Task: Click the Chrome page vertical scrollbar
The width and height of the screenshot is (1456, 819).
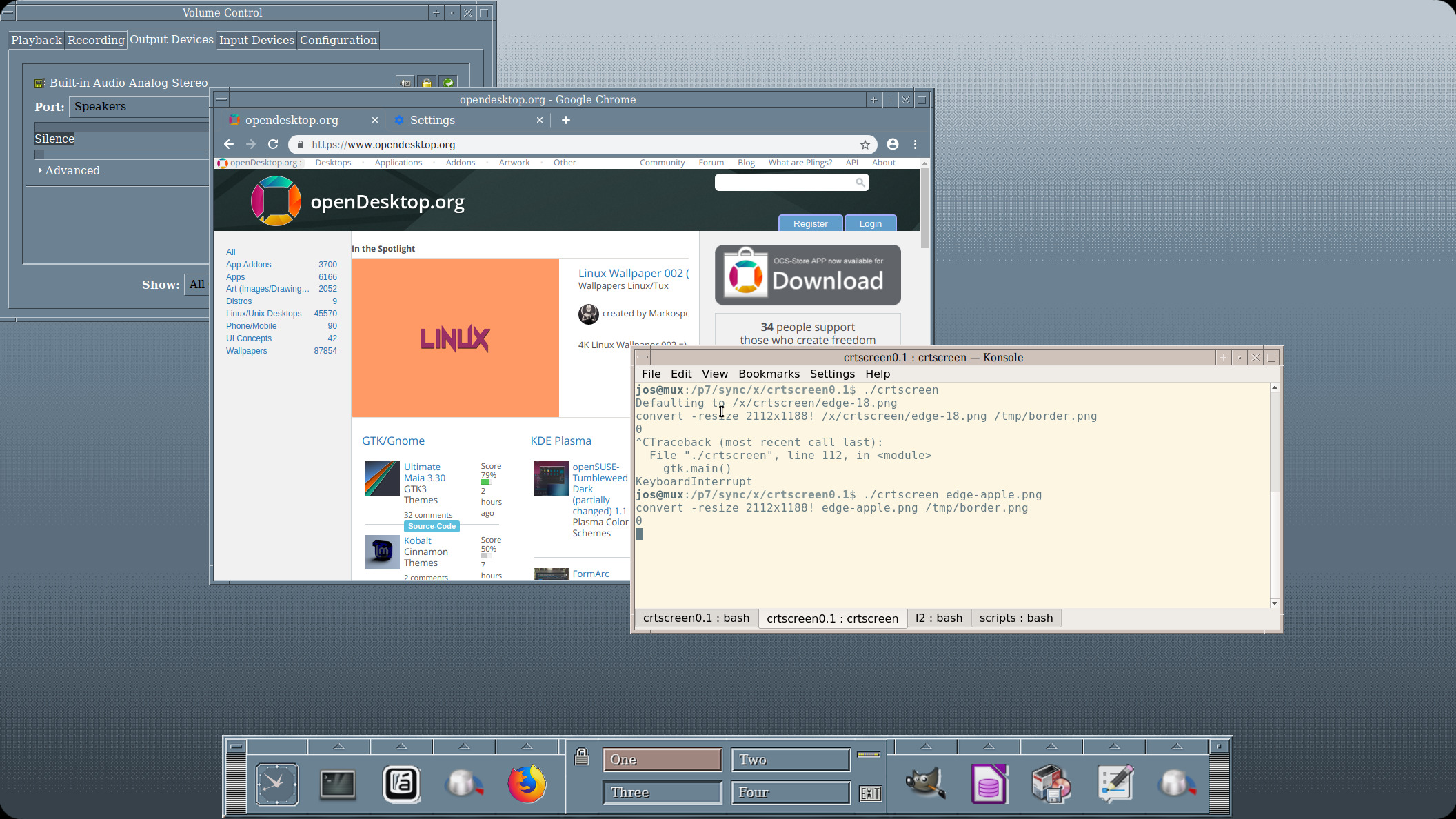Action: coord(924,207)
